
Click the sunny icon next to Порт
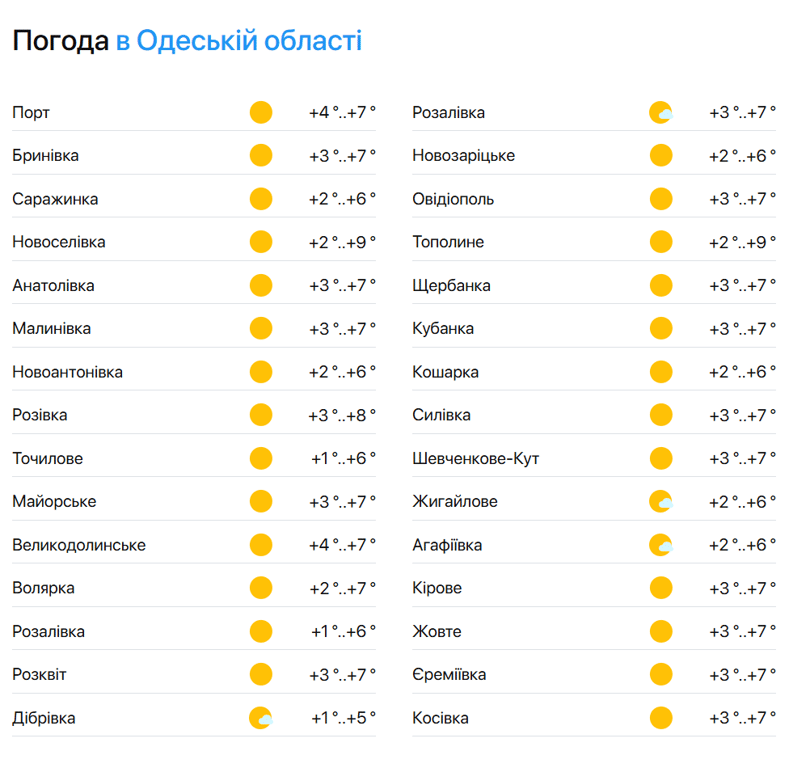[261, 112]
